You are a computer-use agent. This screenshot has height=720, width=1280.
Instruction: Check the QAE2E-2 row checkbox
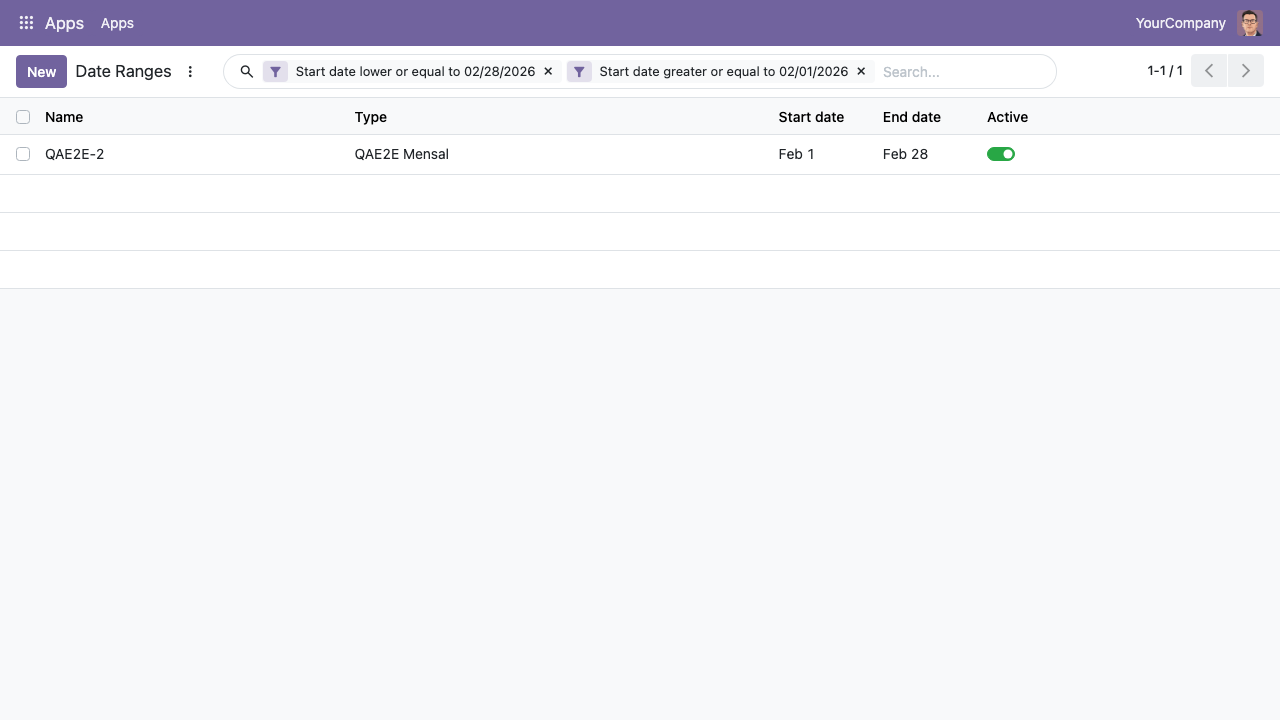23,154
